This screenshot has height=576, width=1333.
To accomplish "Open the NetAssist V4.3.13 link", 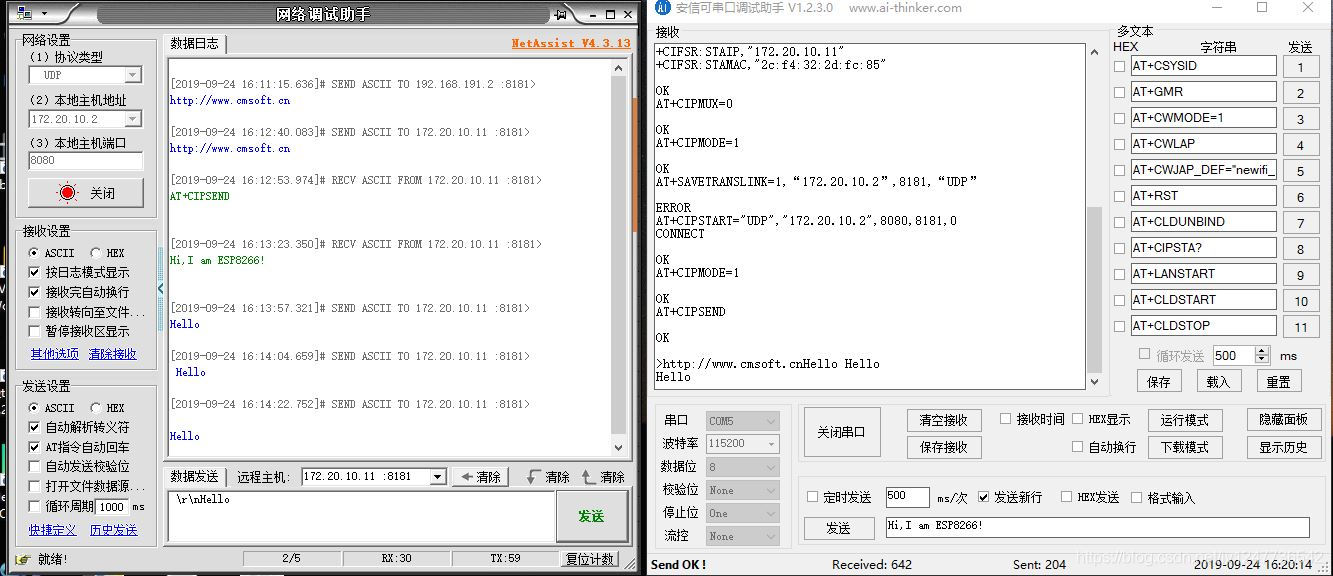I will (571, 44).
